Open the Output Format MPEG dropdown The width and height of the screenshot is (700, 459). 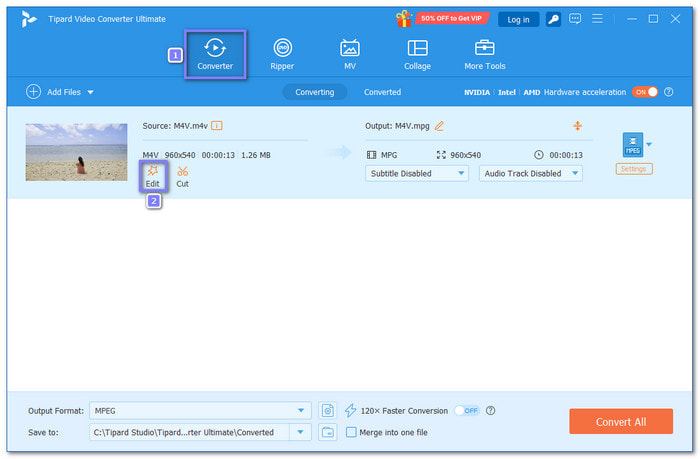(200, 410)
